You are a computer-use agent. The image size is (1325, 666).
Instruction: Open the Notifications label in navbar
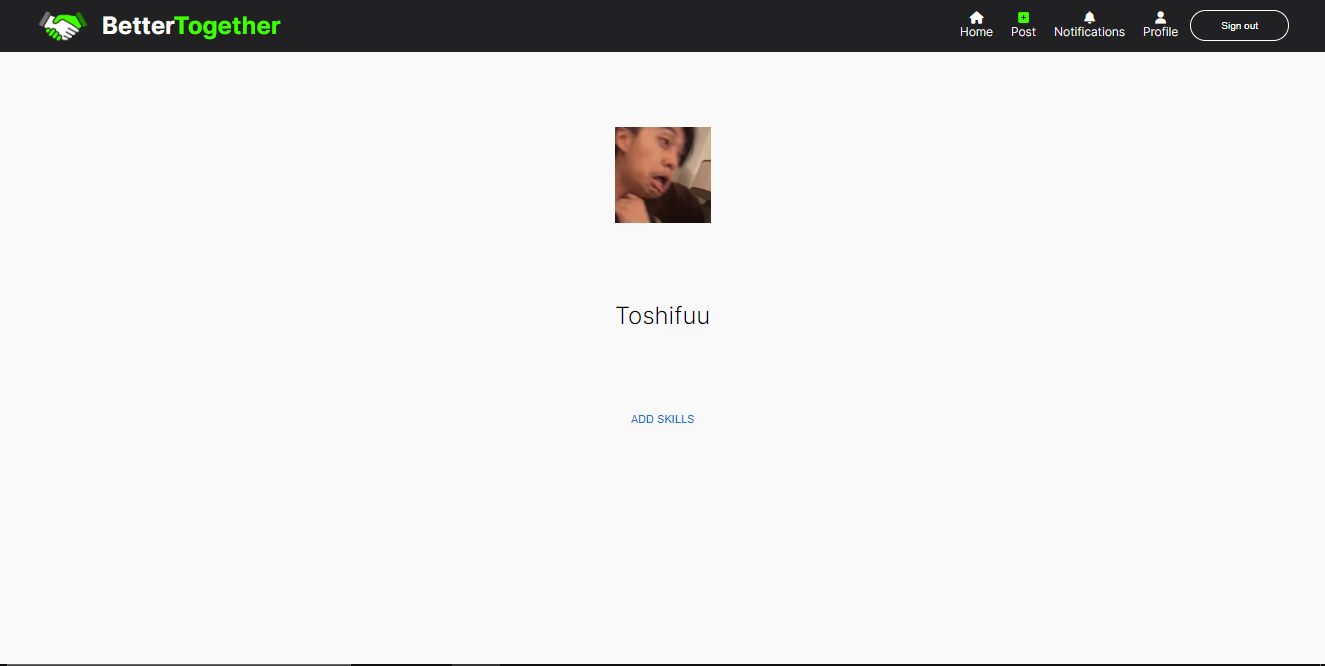pyautogui.click(x=1089, y=32)
